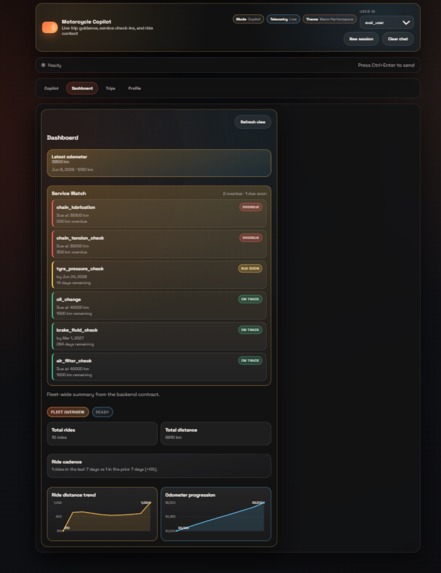Select the Dashboard tab
The image size is (441, 573).
tap(82, 88)
